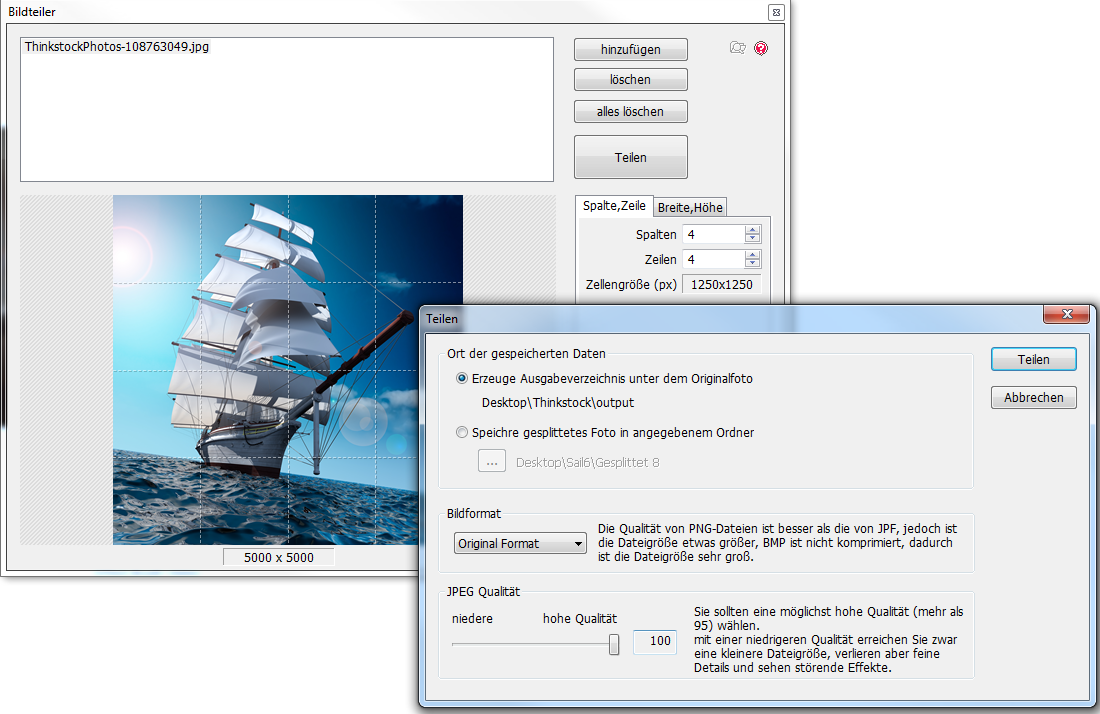
Task: Select 'Erzeuge Ausgabeverzeichnis unter dem Originalfoto' option
Action: click(461, 379)
